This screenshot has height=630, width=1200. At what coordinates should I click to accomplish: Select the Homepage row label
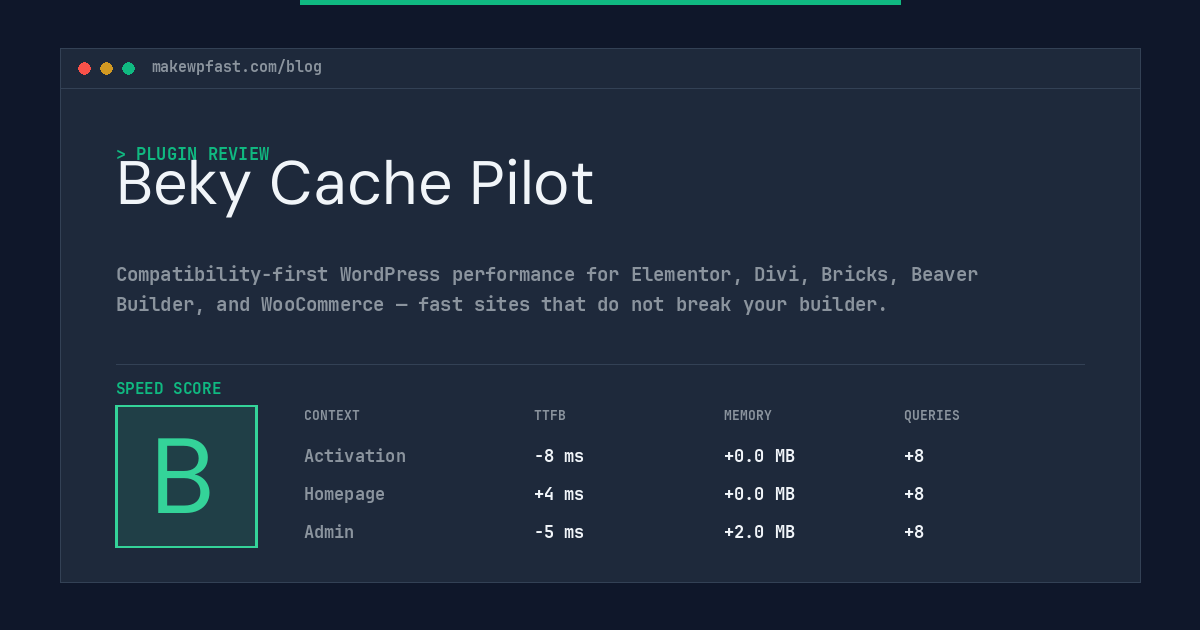344,494
